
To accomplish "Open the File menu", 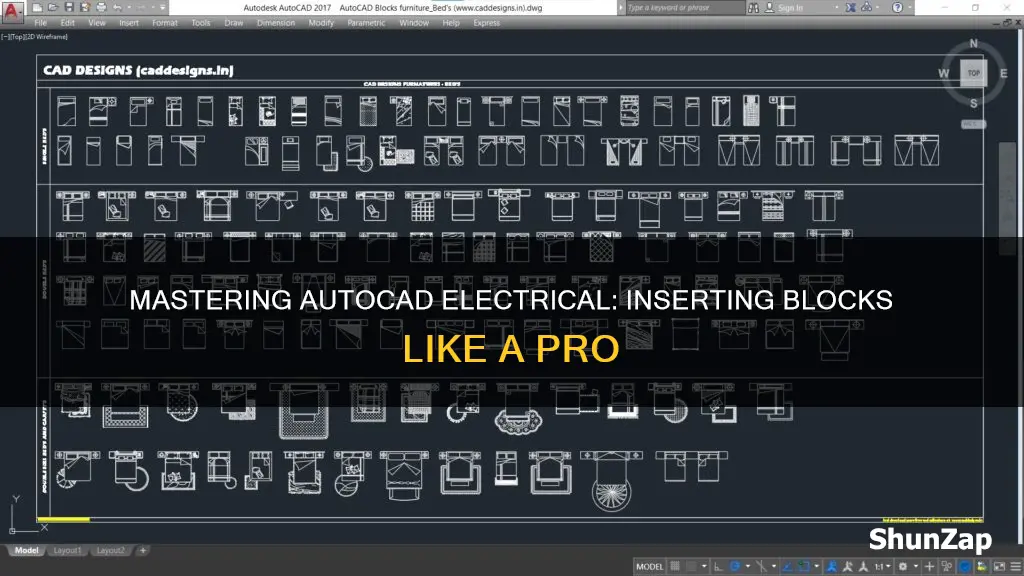I will pyautogui.click(x=40, y=23).
